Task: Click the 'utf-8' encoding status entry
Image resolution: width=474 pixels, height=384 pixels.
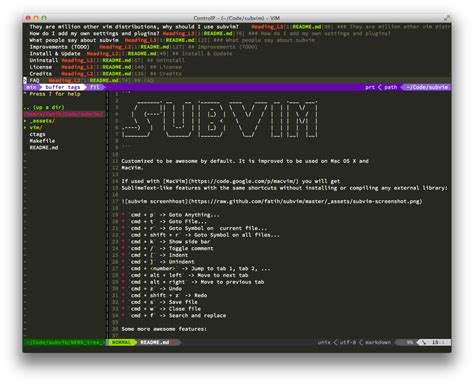Action: [x=348, y=342]
